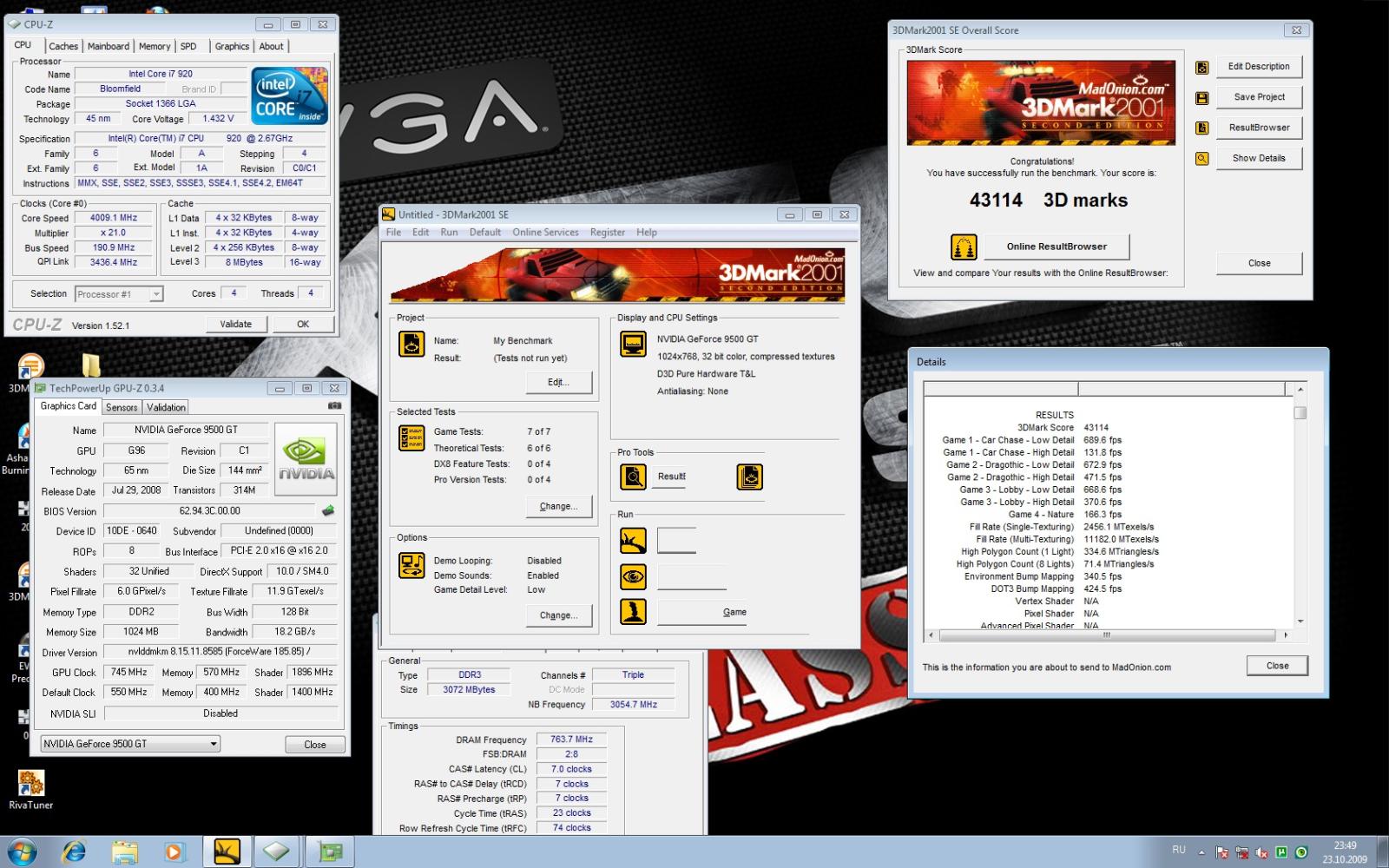
Task: Click the vertical scrollbar down arrow in Details
Action: (1300, 621)
